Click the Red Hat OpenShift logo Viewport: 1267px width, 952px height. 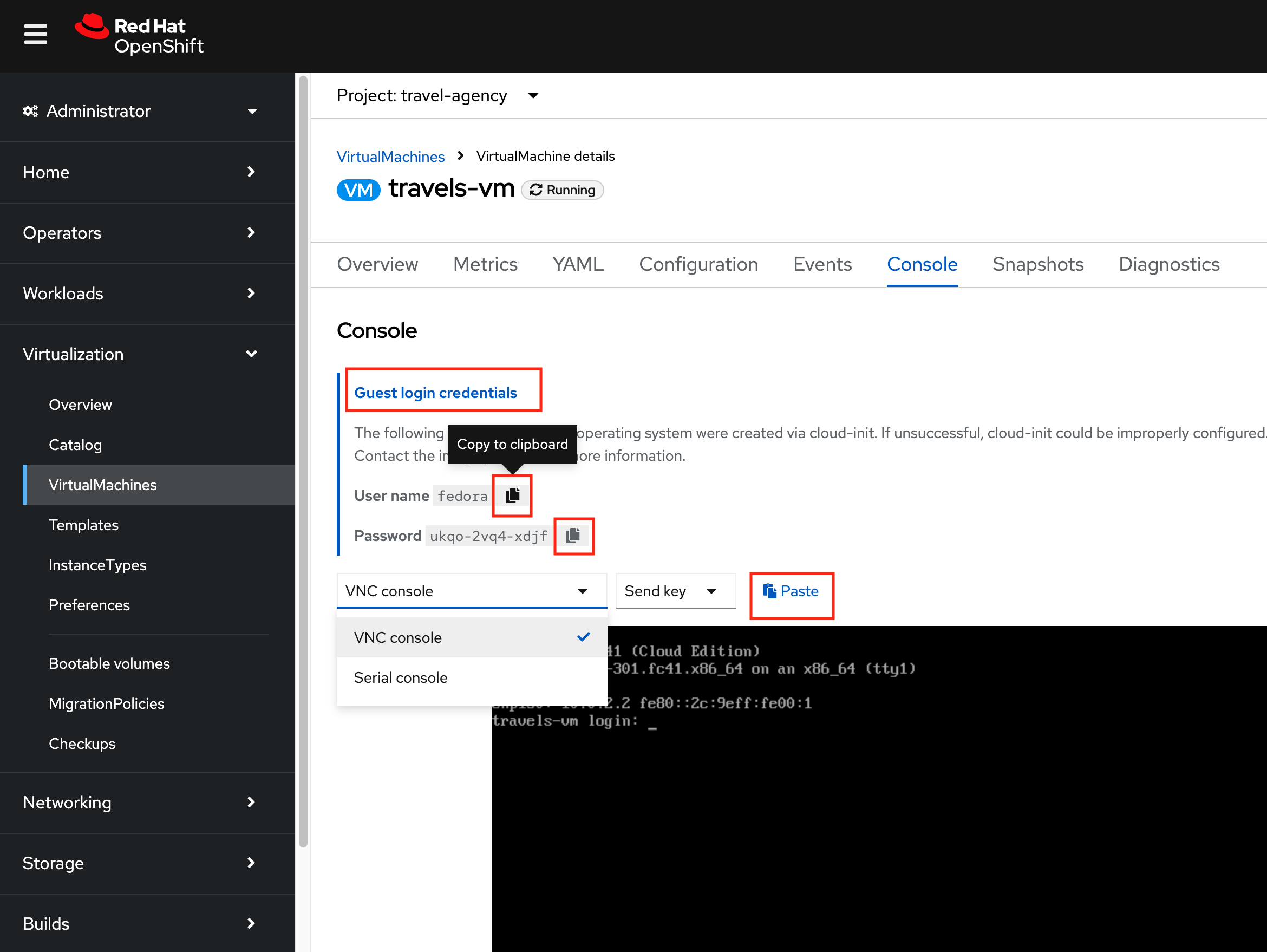(139, 34)
